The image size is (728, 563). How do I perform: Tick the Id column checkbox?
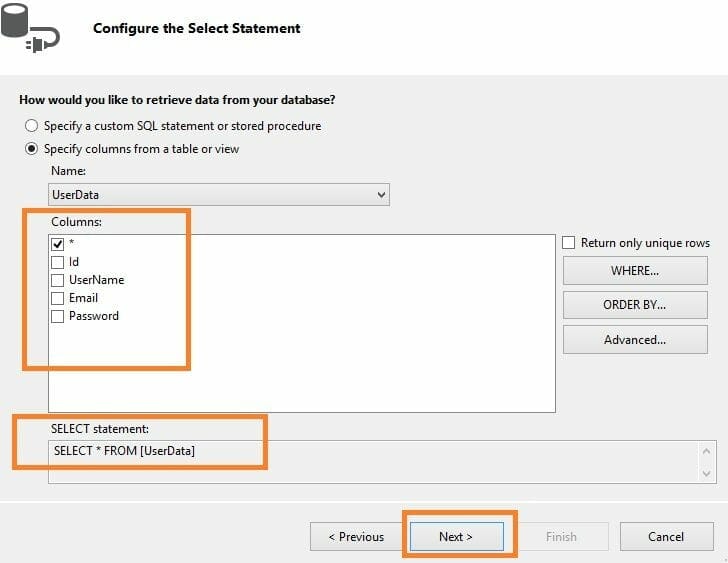click(x=58, y=262)
